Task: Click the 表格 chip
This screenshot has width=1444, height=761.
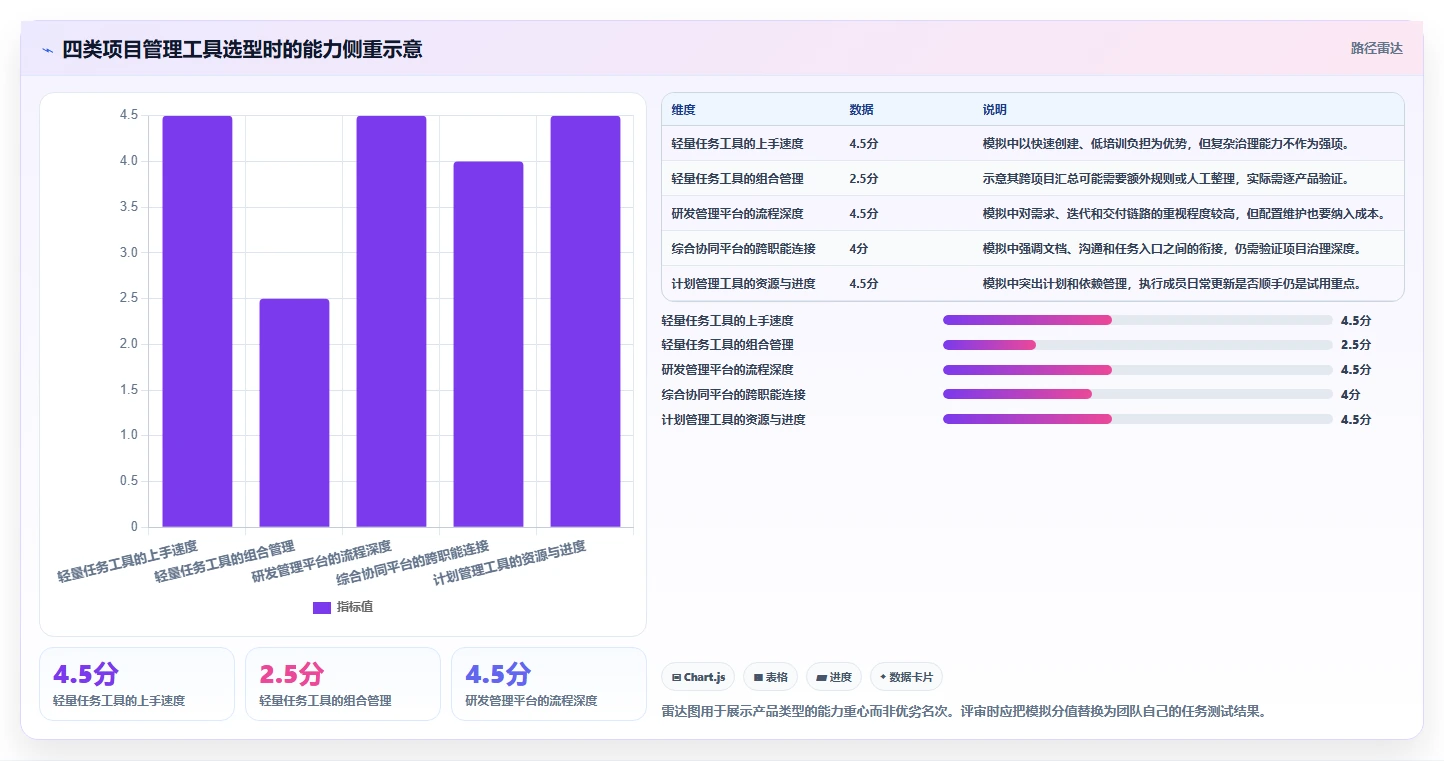Action: 770,677
